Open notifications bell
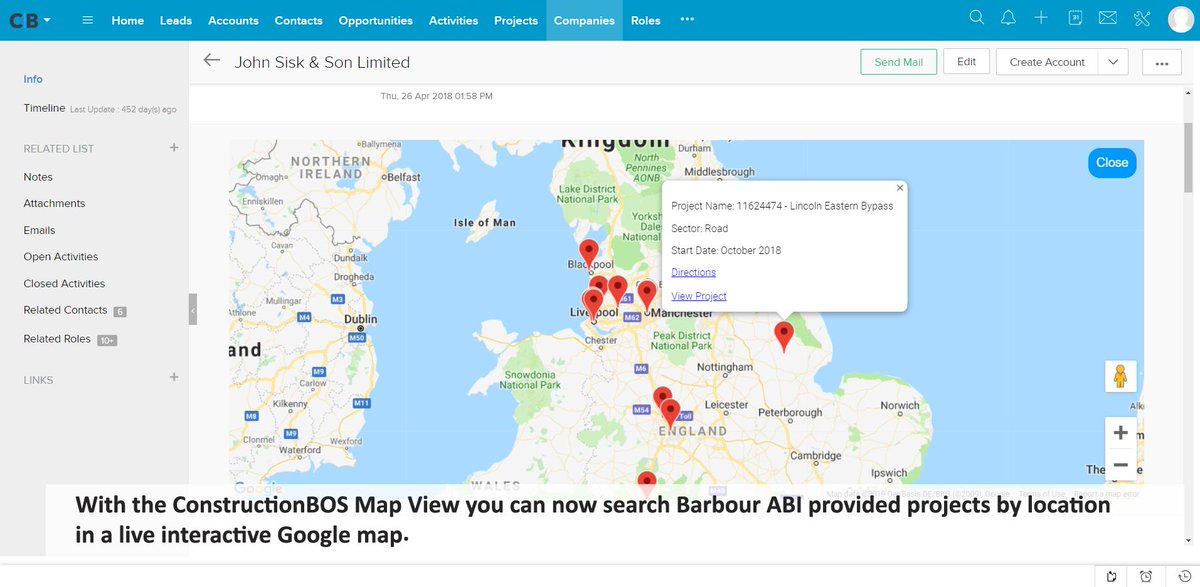Image resolution: width=1200 pixels, height=587 pixels. [x=1009, y=18]
